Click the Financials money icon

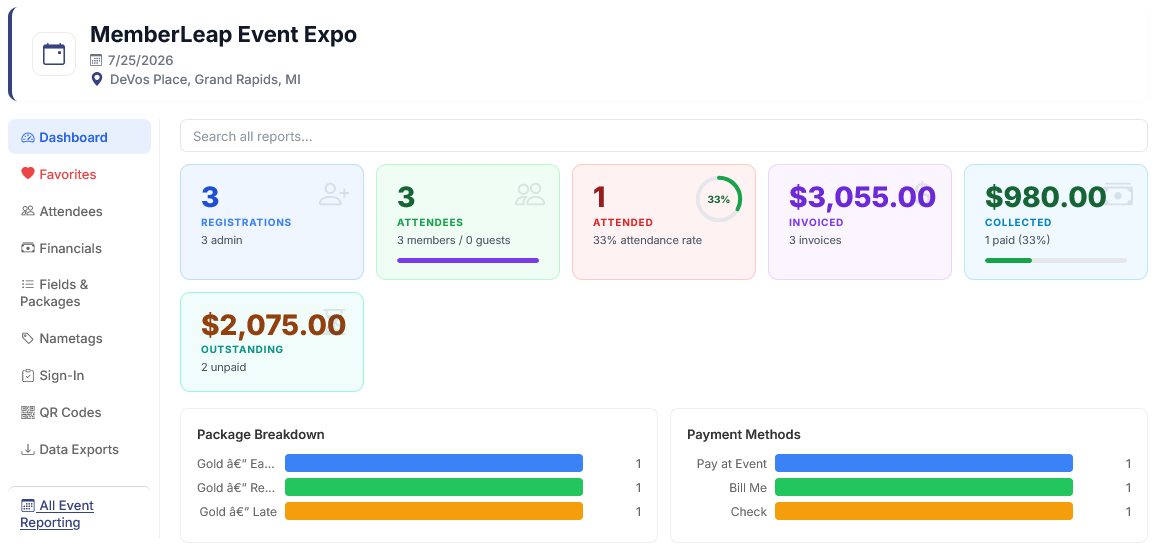point(28,248)
